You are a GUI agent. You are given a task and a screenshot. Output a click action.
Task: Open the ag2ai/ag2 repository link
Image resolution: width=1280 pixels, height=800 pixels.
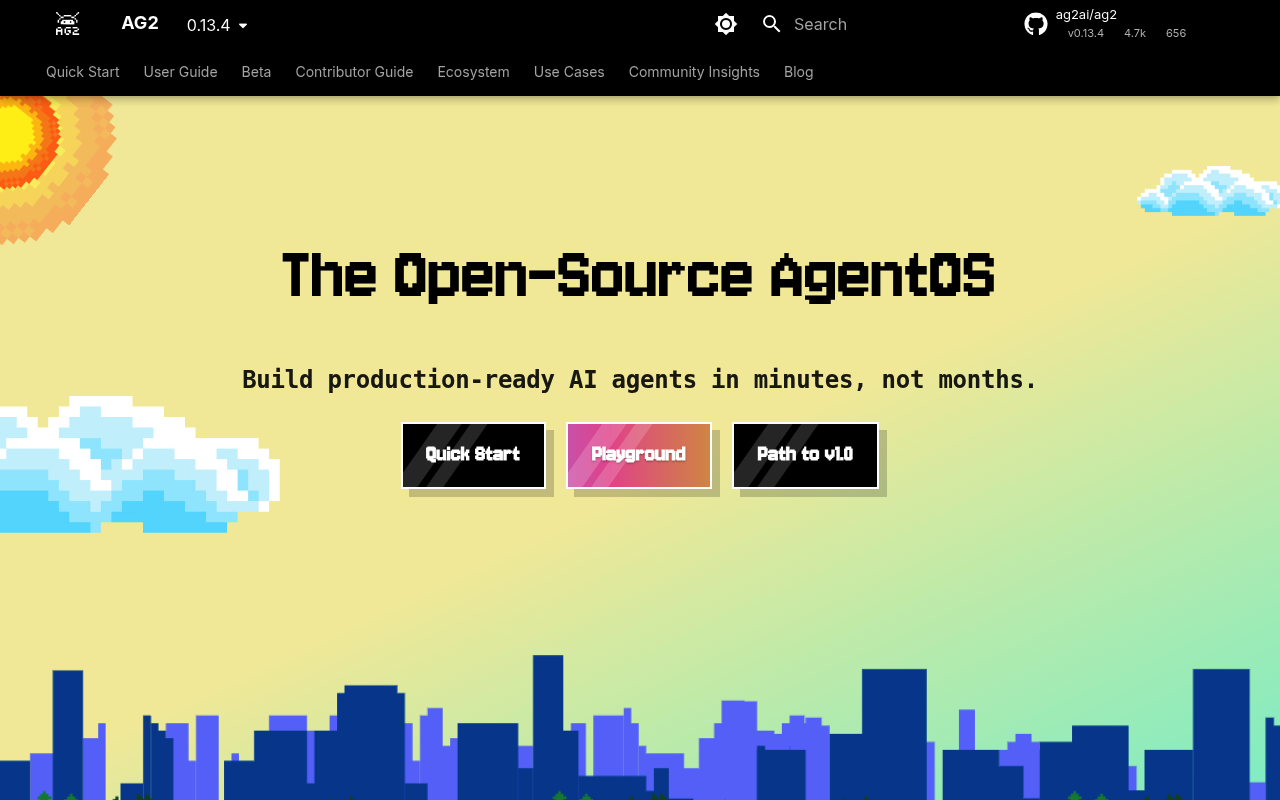click(1086, 15)
